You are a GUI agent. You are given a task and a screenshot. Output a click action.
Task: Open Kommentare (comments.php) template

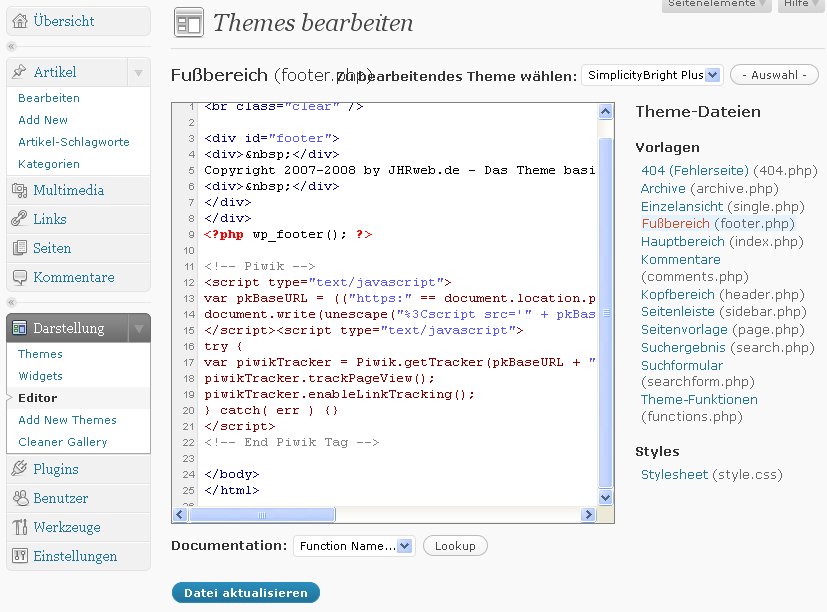681,260
